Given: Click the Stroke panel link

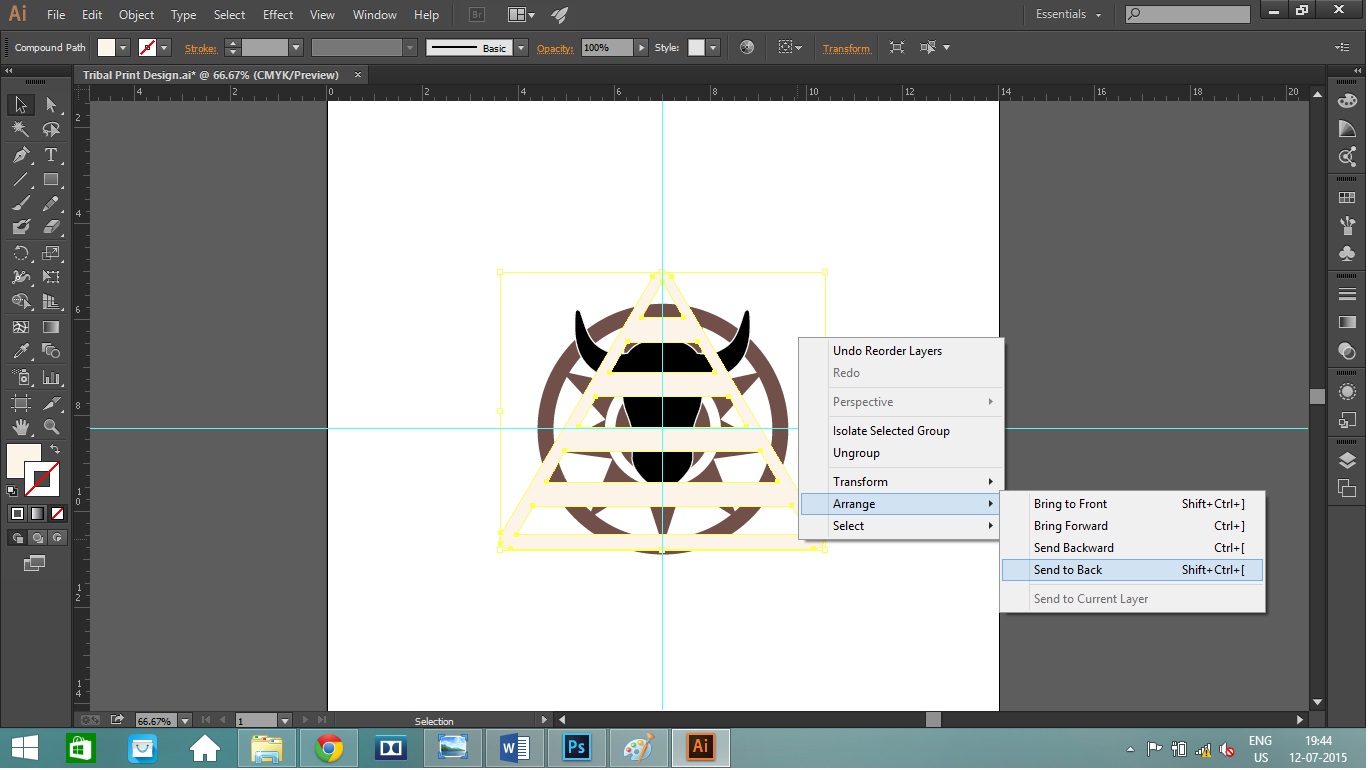Looking at the screenshot, I should click(200, 48).
